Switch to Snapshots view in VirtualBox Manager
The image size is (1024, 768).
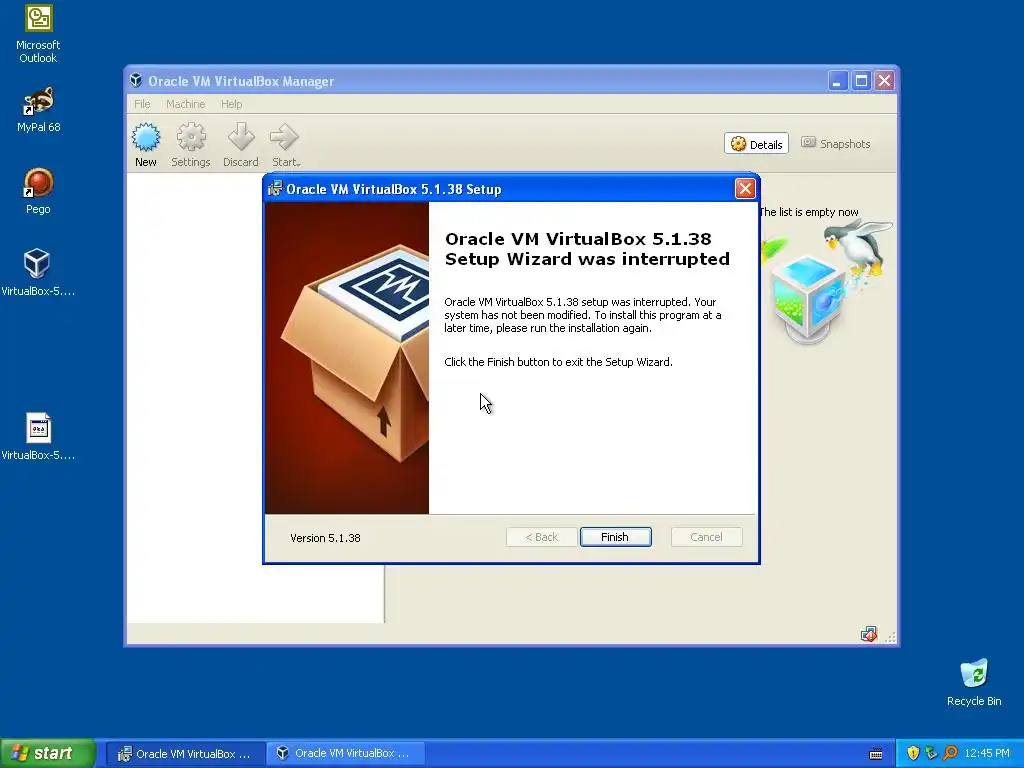tap(836, 144)
